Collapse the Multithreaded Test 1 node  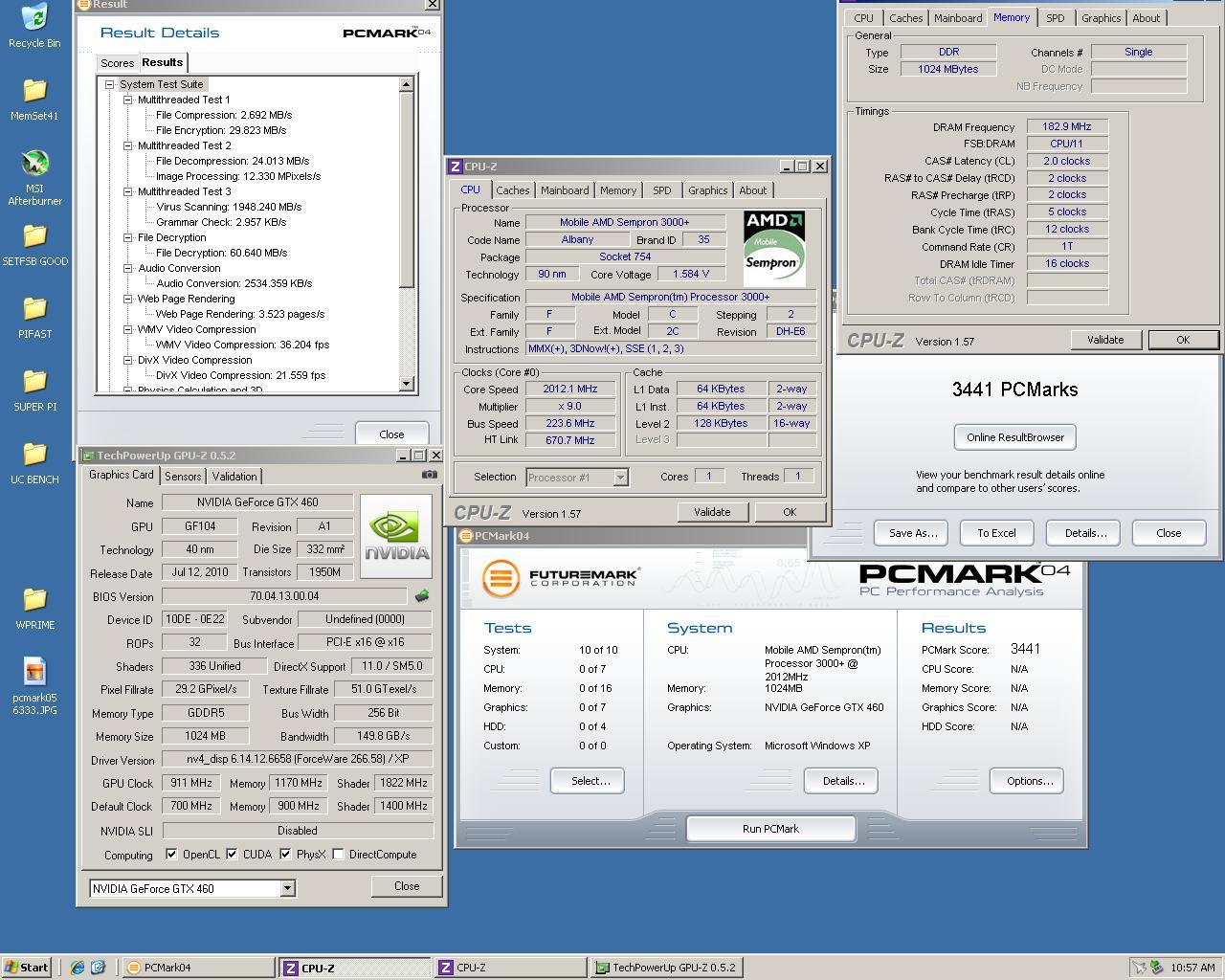(127, 100)
